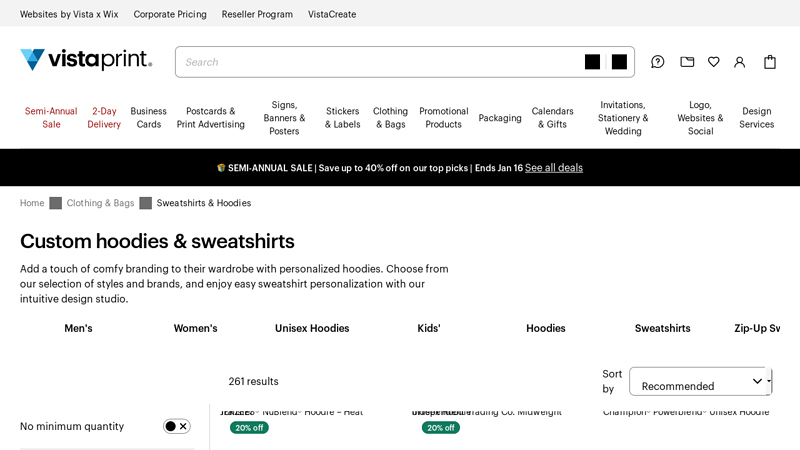
Task: Open Packaging menu
Action: pos(500,118)
